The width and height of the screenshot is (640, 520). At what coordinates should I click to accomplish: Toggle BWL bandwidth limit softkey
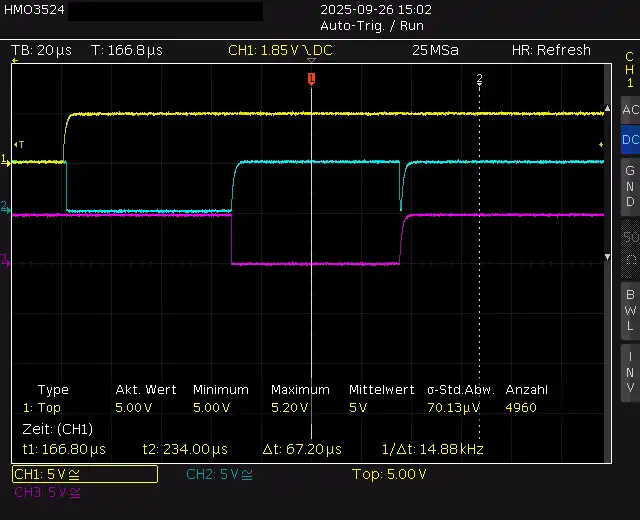tap(630, 309)
